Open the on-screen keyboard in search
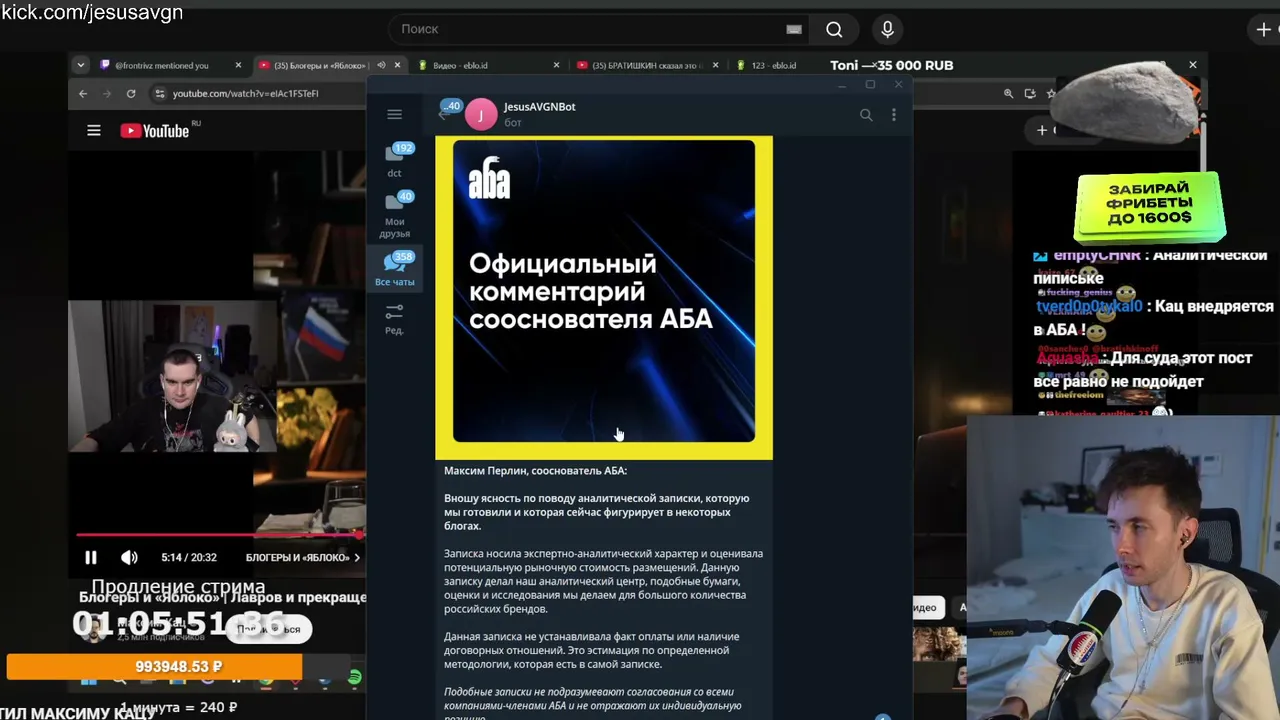1280x720 pixels. point(794,29)
